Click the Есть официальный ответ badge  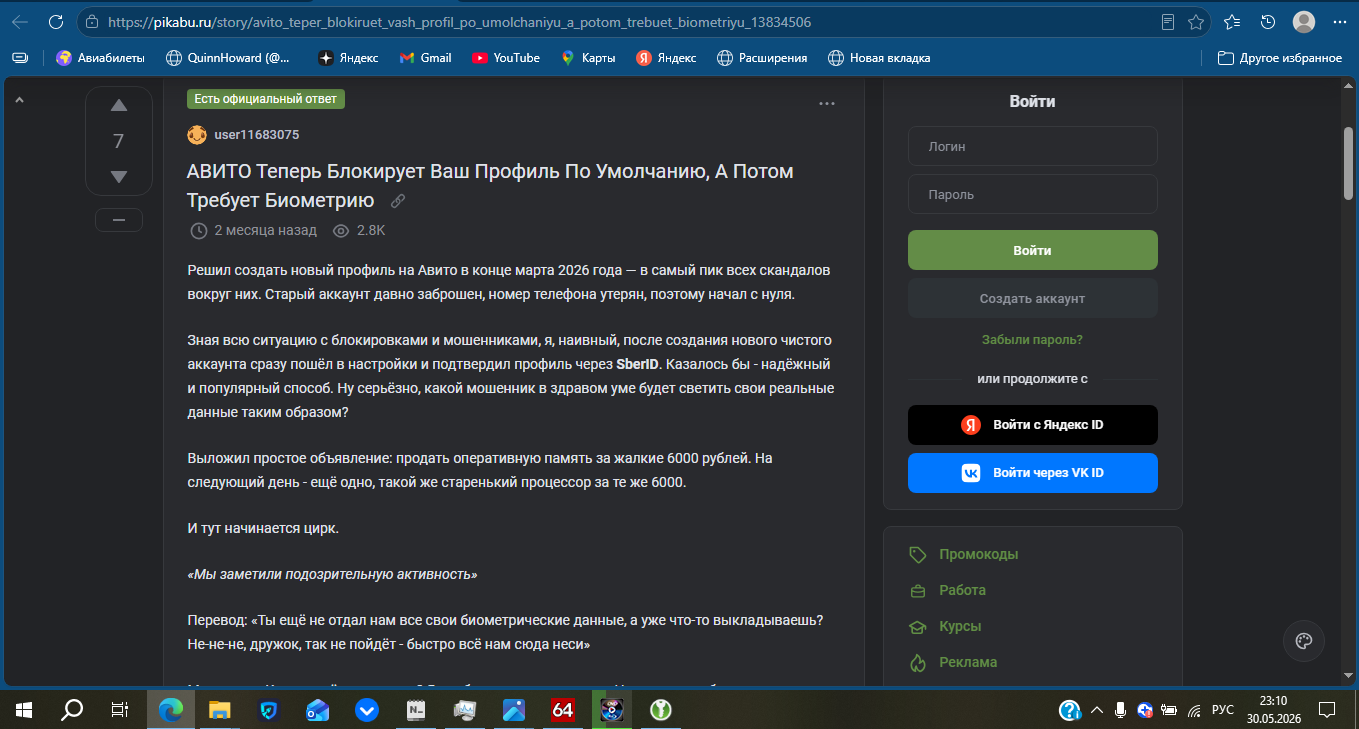(266, 98)
